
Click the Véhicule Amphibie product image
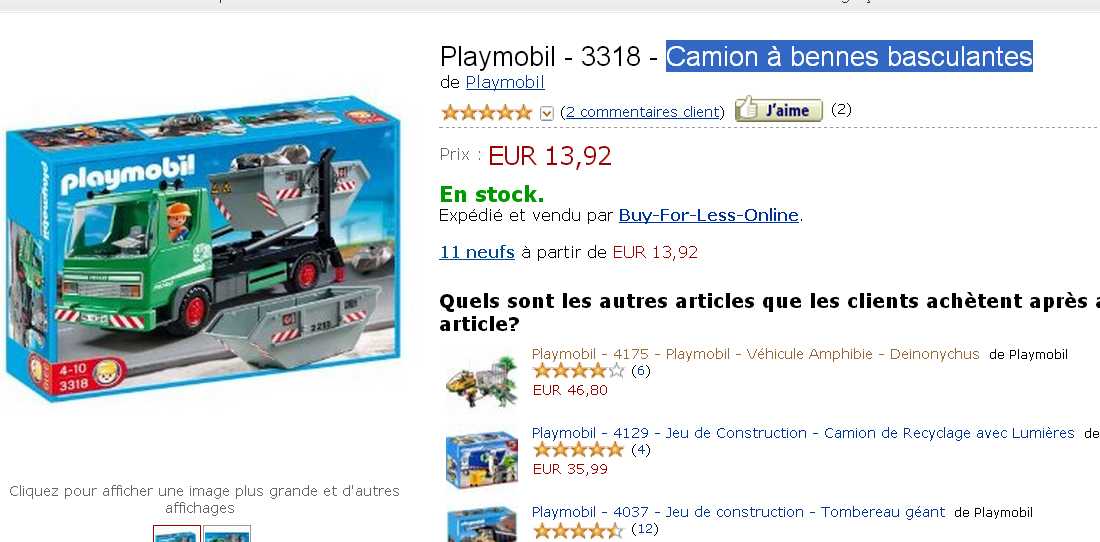click(x=481, y=382)
